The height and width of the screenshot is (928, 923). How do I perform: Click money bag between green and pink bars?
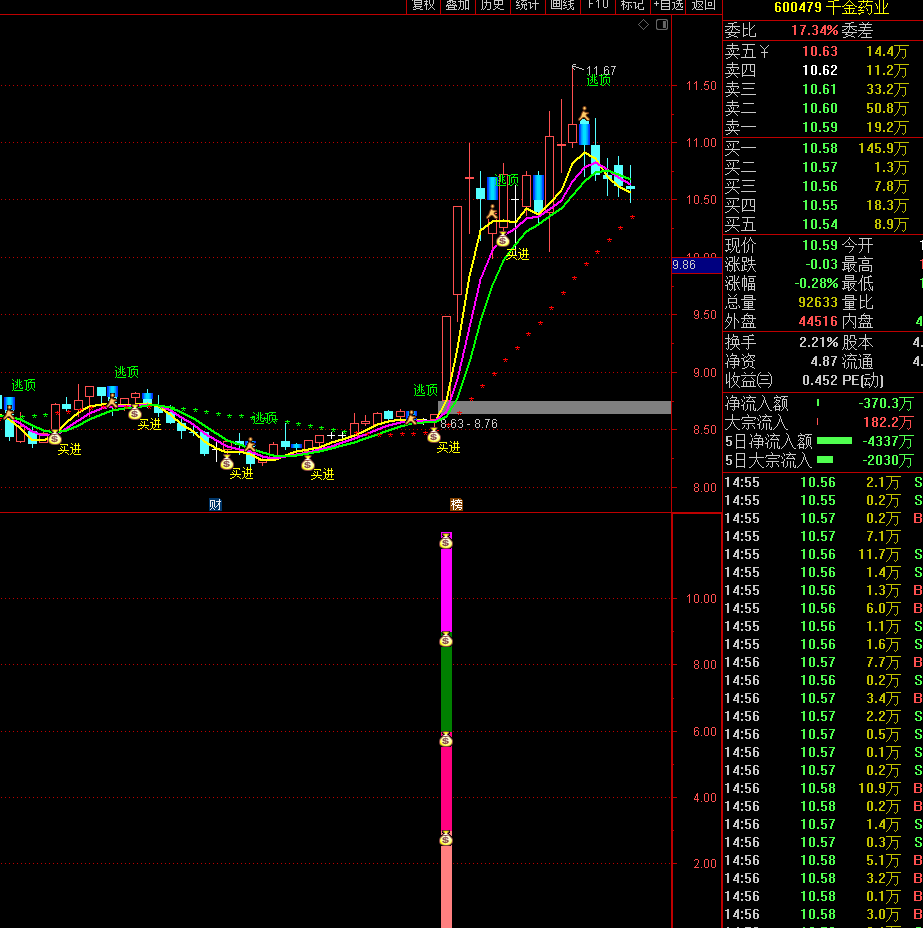pos(446,739)
